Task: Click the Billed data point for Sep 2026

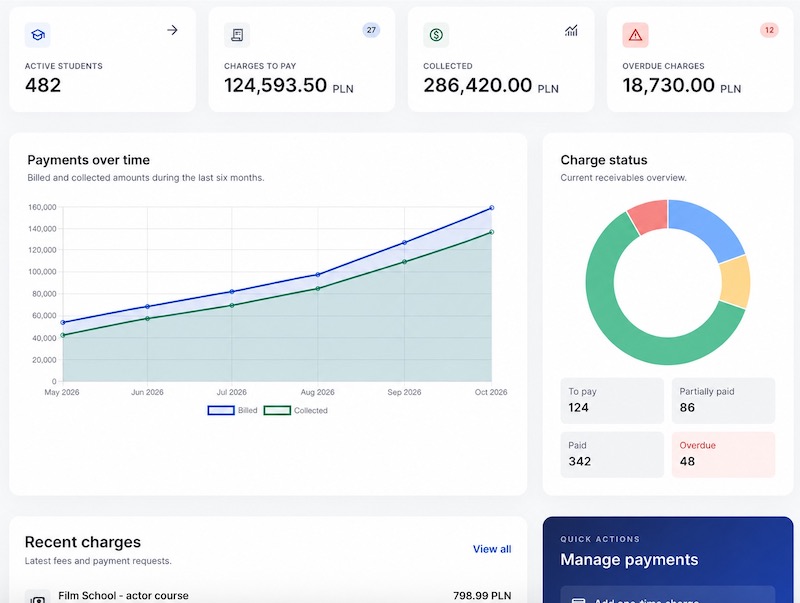Action: pyautogui.click(x=404, y=242)
